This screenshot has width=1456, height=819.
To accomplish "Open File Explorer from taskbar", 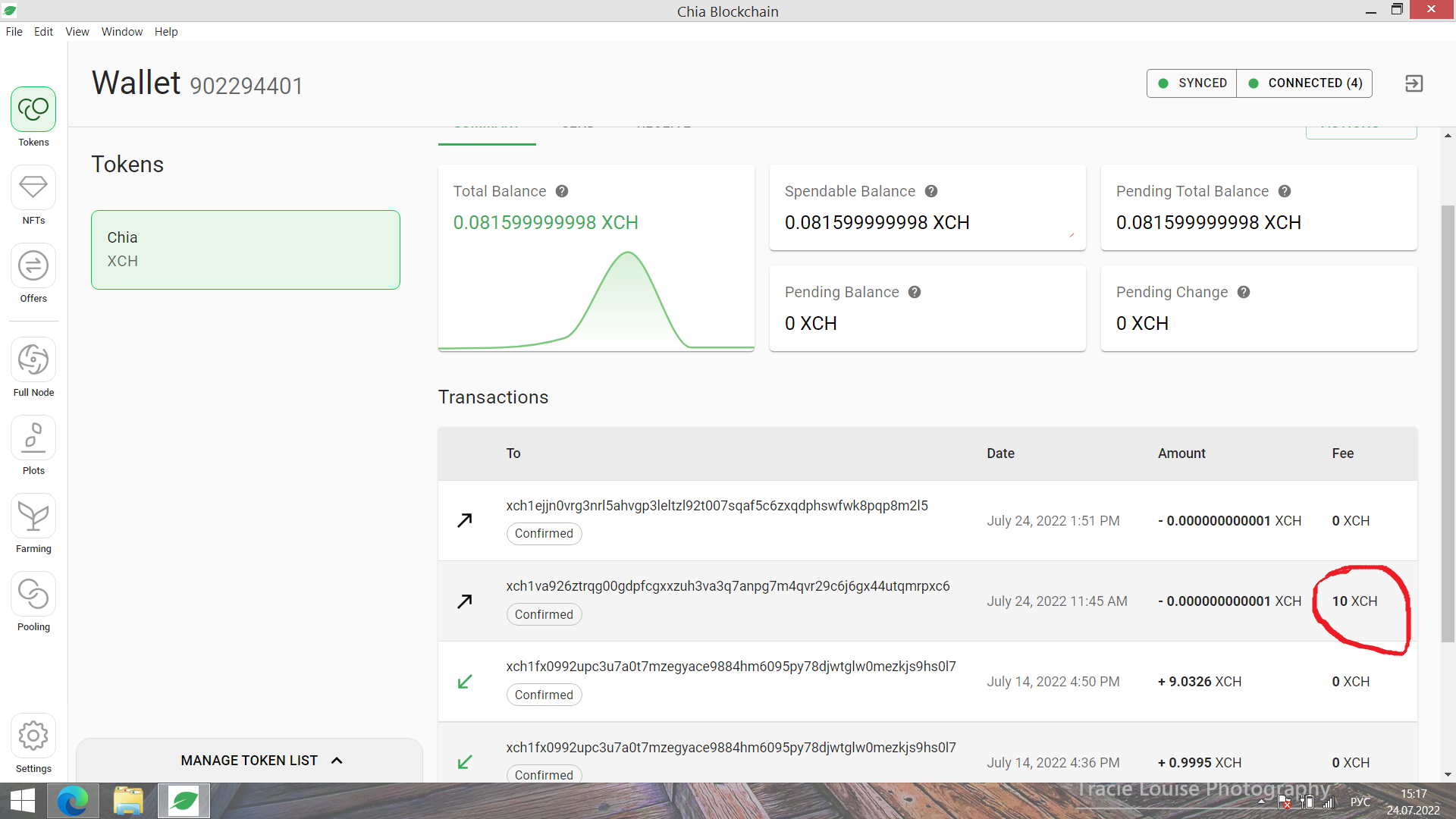I will tap(128, 801).
